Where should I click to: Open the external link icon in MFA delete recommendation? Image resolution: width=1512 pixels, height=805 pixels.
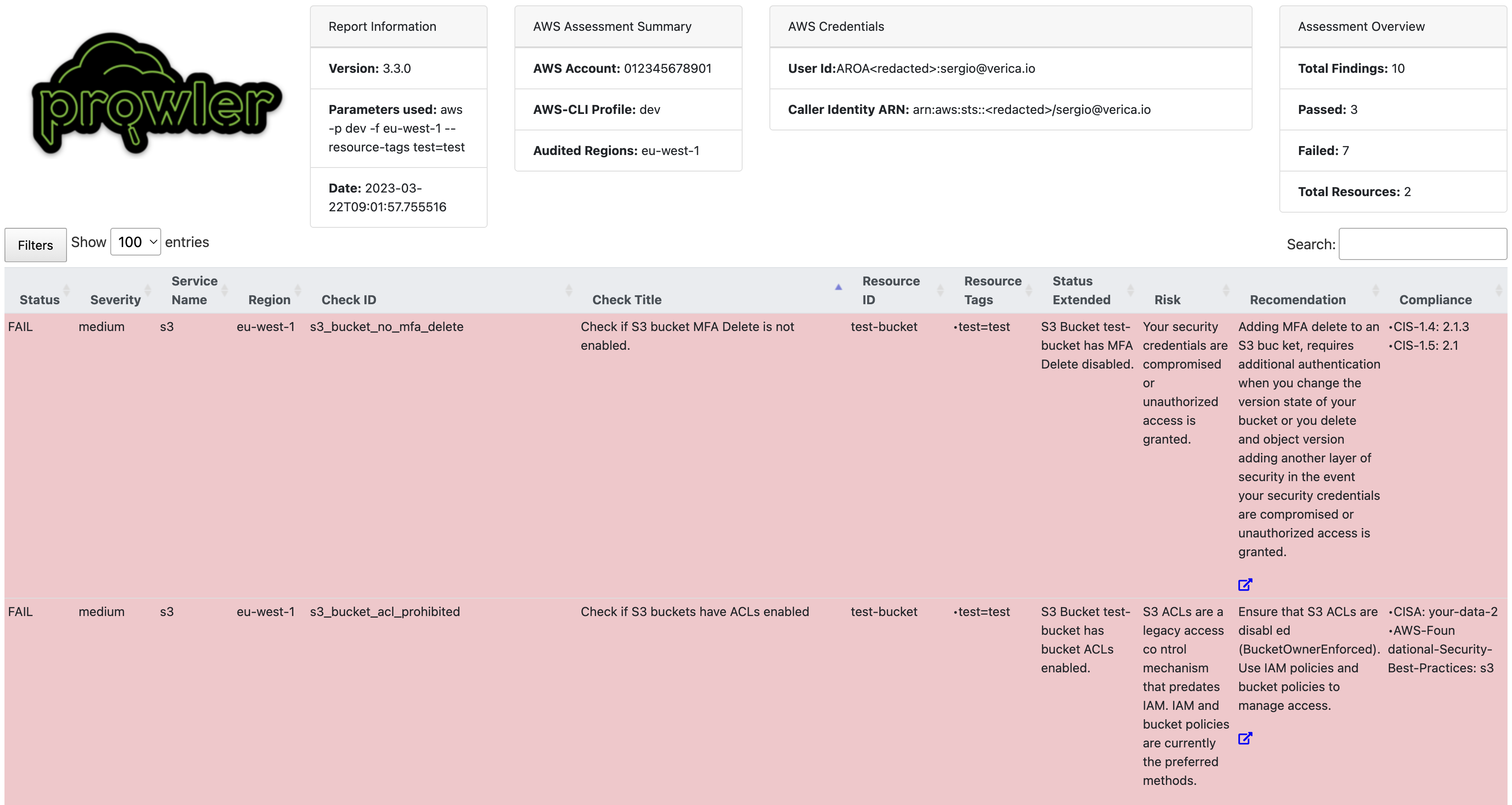pyautogui.click(x=1245, y=584)
